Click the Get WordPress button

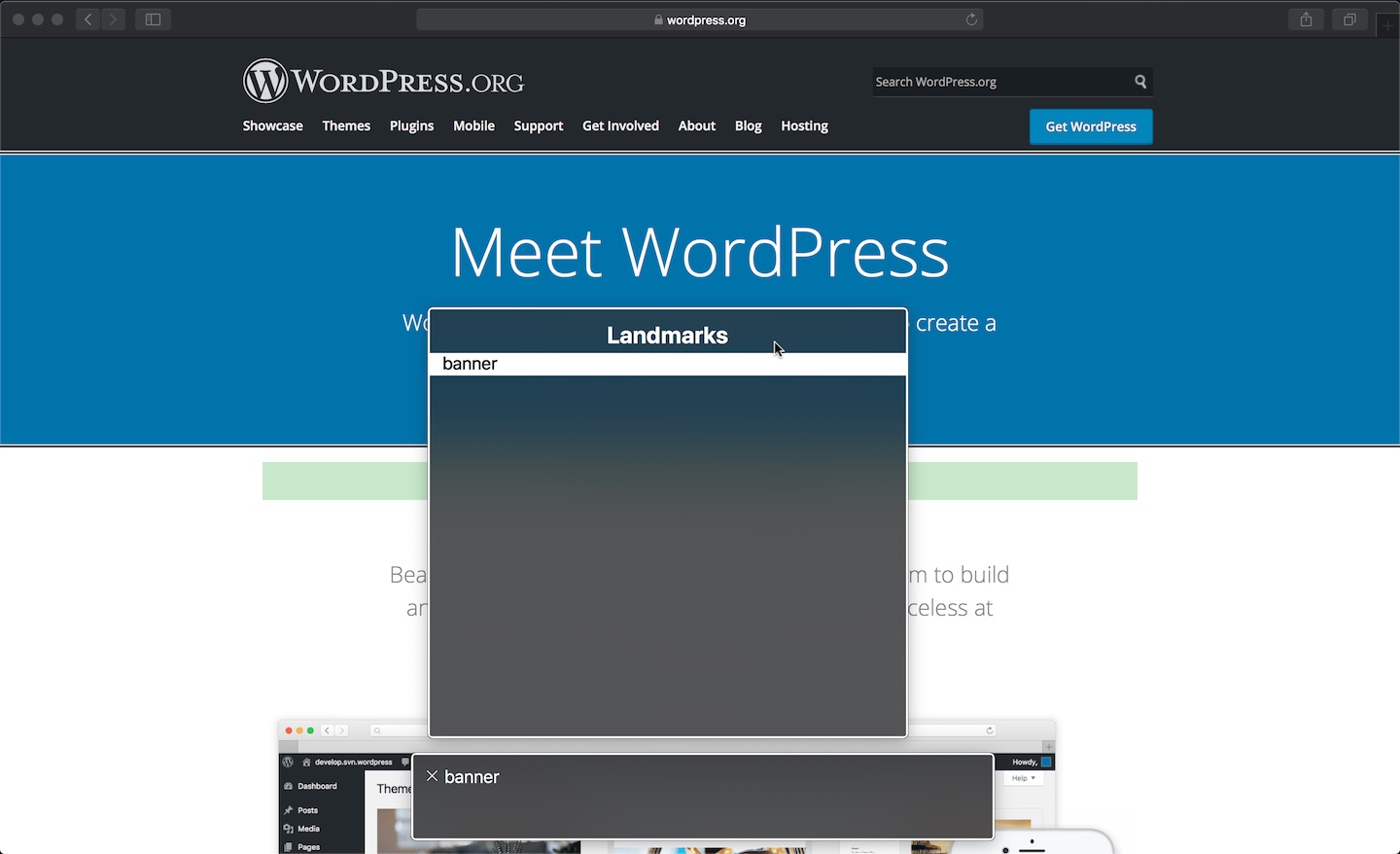click(x=1091, y=126)
